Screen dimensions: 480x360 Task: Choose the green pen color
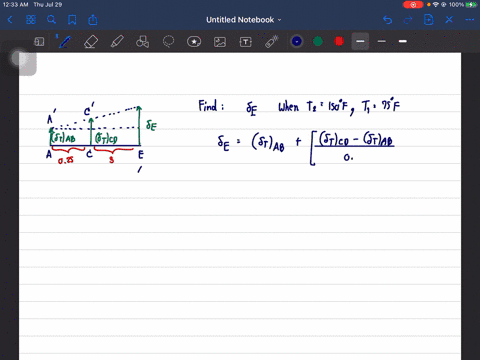318,42
